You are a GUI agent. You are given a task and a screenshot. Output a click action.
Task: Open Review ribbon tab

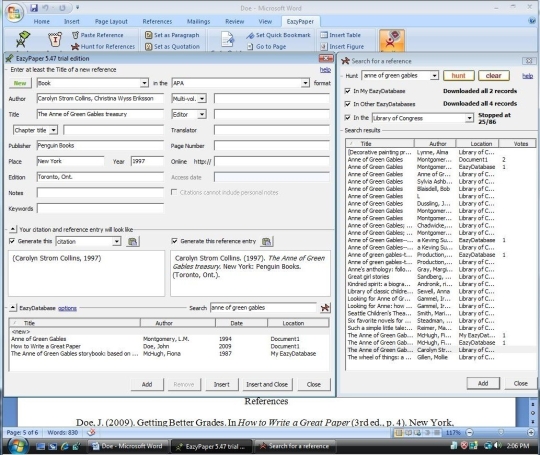click(235, 21)
